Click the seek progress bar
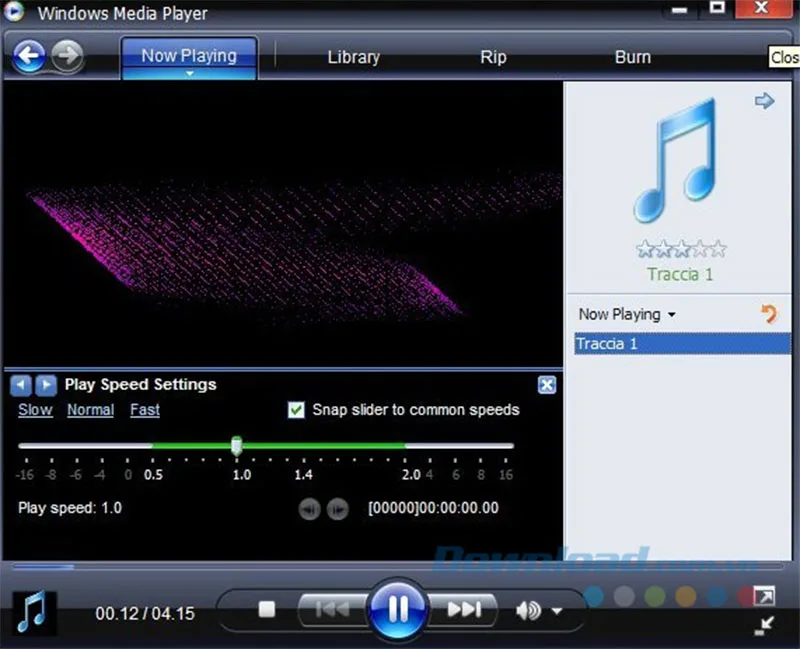Image resolution: width=800 pixels, height=649 pixels. [x=398, y=566]
